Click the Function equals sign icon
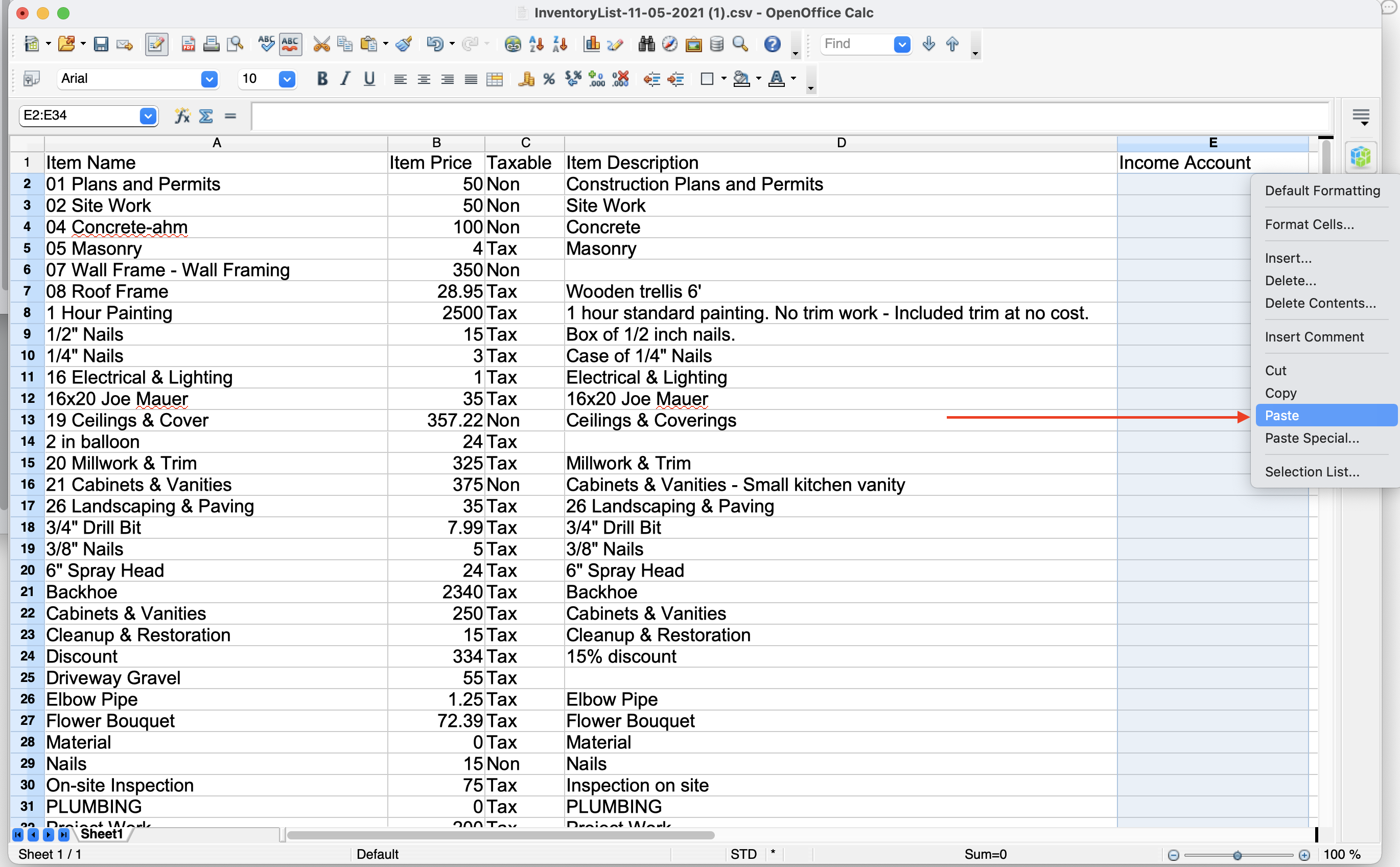1400x867 pixels. click(x=230, y=117)
